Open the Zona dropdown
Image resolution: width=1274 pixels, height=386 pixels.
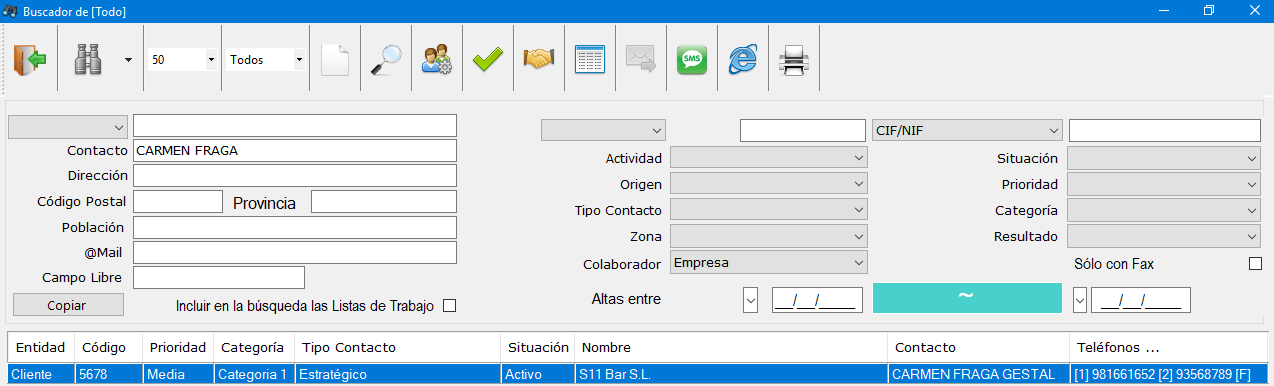(769, 236)
